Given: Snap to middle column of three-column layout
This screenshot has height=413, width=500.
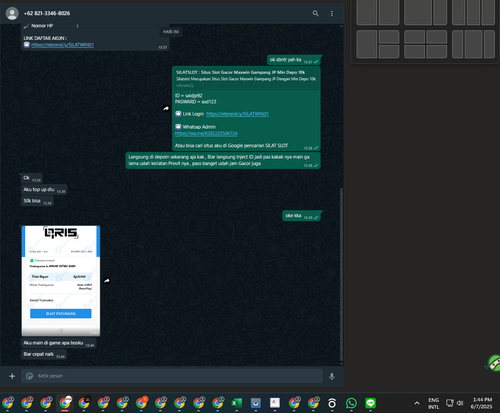Looking at the screenshot, I should pos(473,12).
